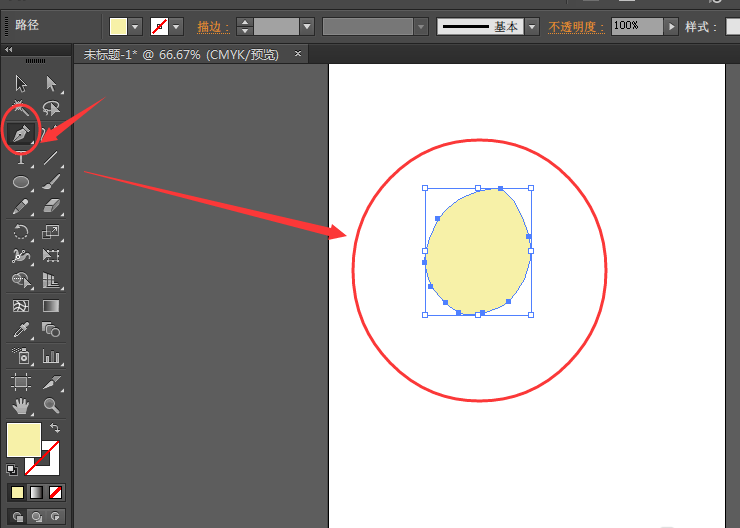Viewport: 740px width, 528px height.
Task: Select the Scale tool
Action: coord(51,232)
